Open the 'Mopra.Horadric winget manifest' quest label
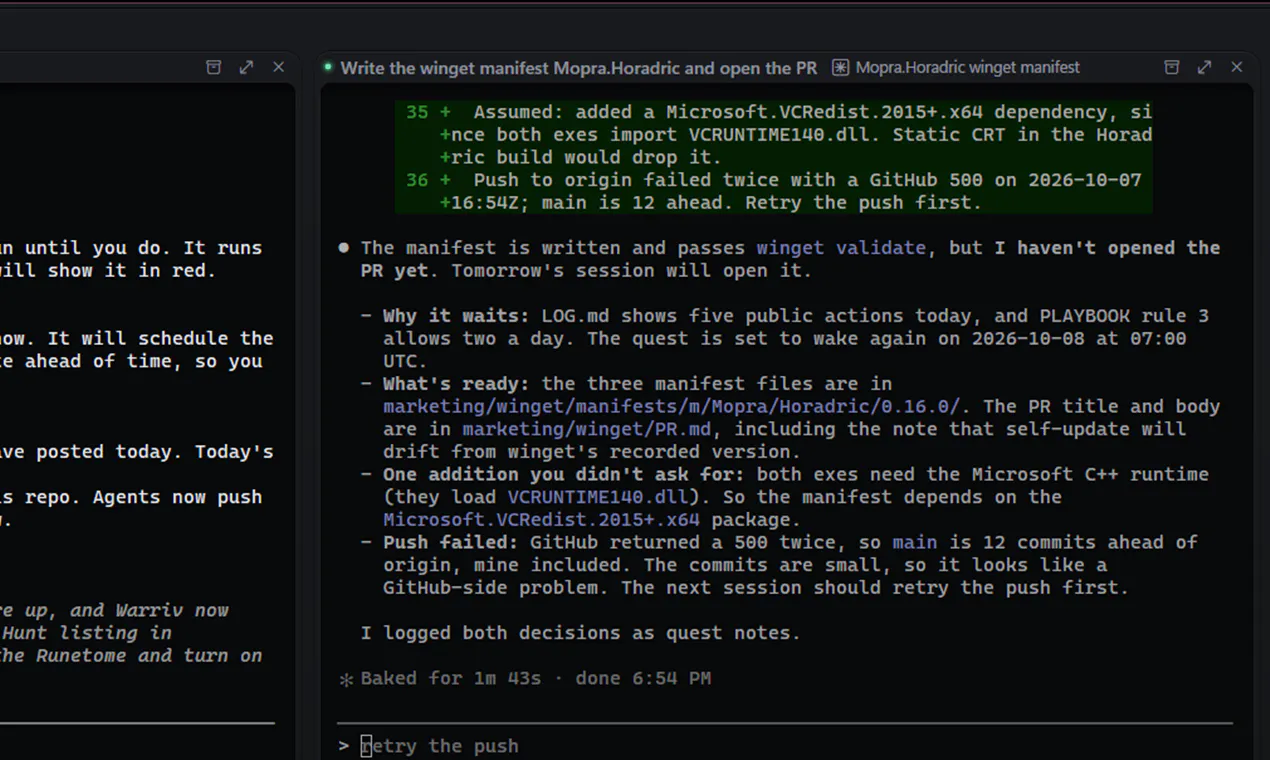 (x=968, y=68)
